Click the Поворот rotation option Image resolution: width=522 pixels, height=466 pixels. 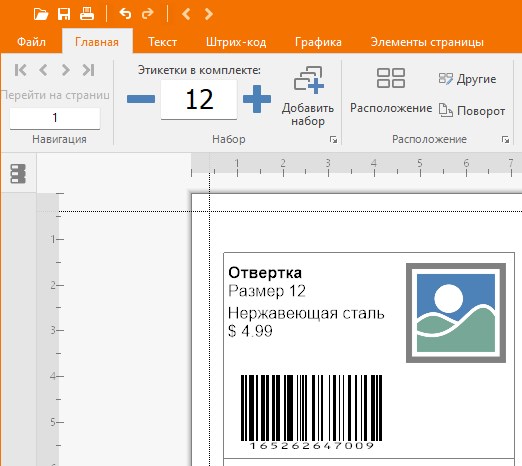(x=472, y=111)
